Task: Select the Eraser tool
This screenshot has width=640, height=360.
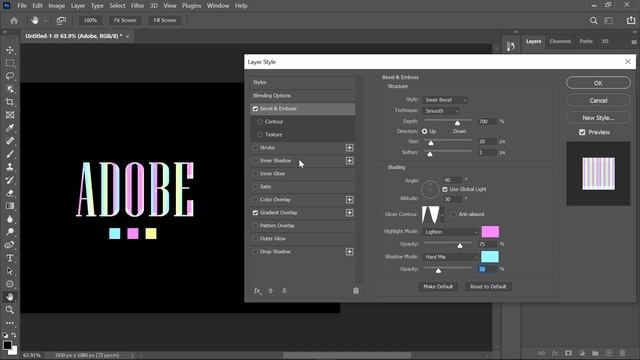Action: [10, 193]
